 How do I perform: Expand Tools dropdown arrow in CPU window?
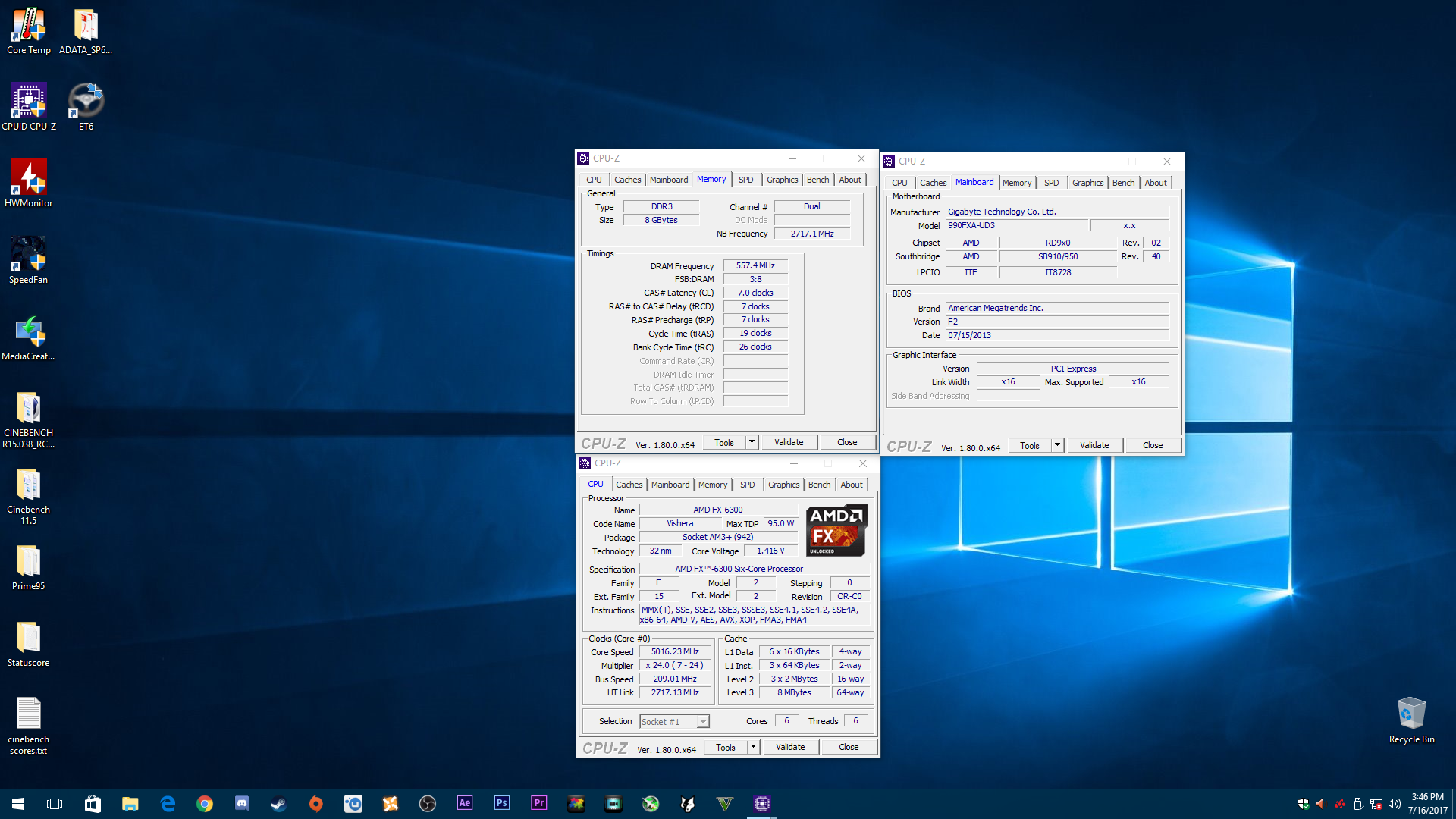(x=753, y=747)
